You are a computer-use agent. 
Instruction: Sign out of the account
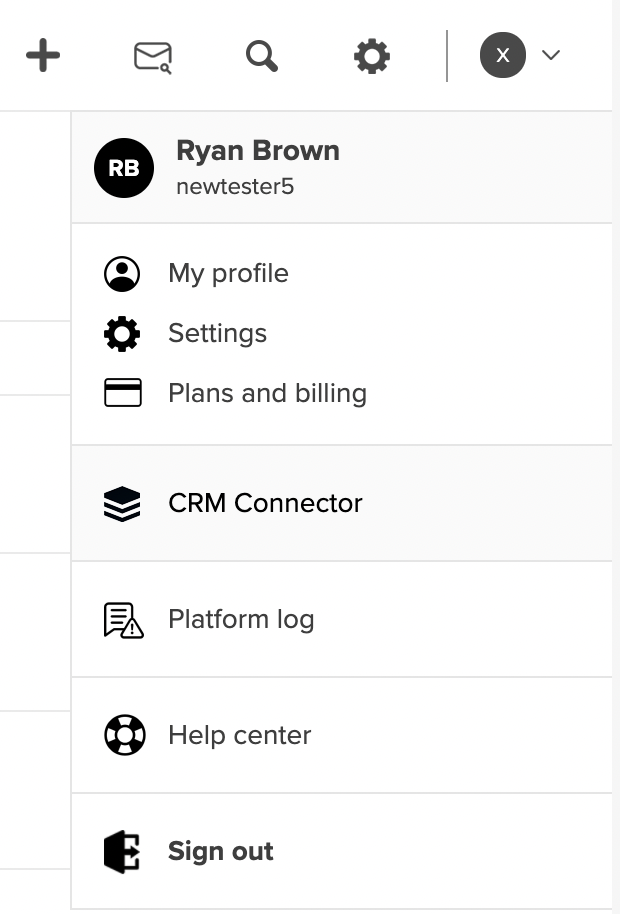pos(220,852)
